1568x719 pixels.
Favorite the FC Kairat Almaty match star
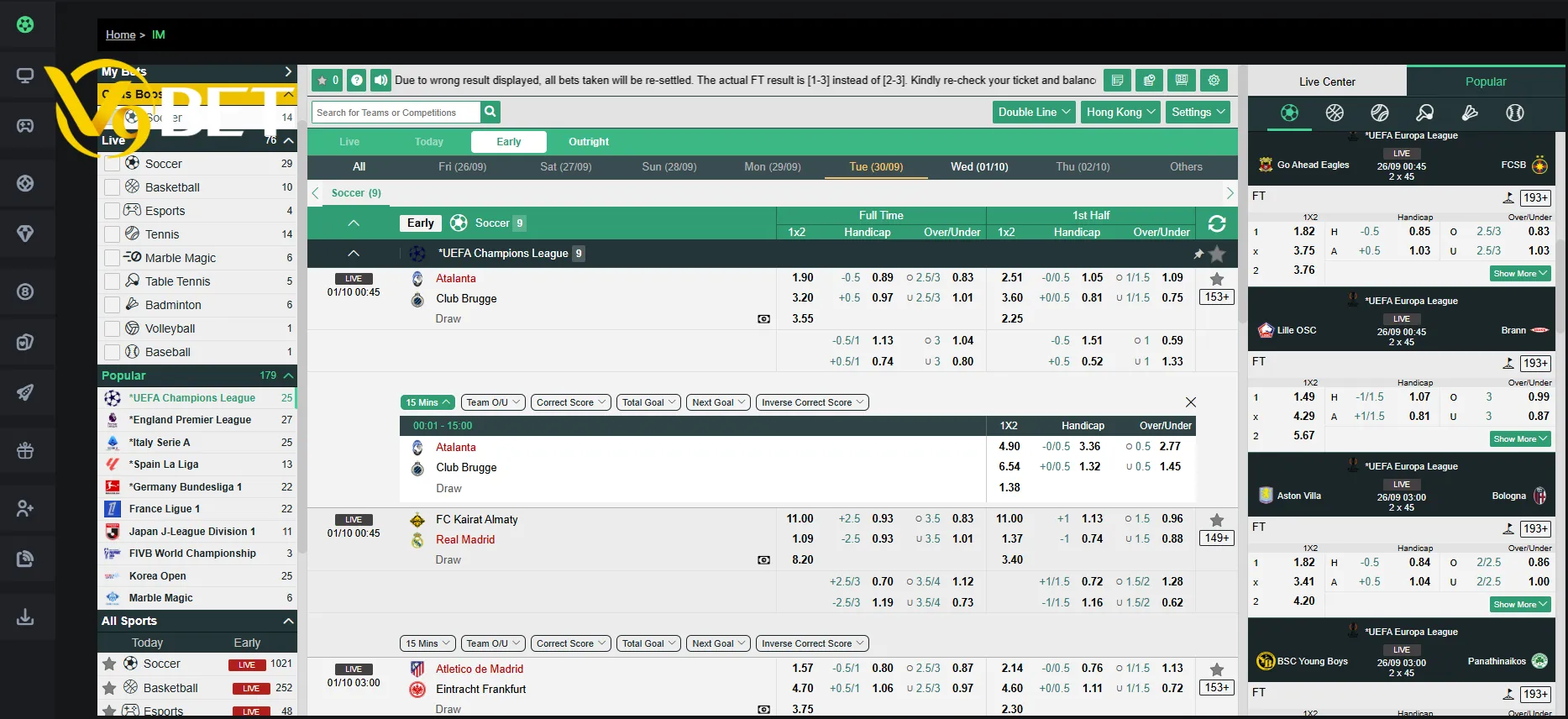click(1217, 520)
